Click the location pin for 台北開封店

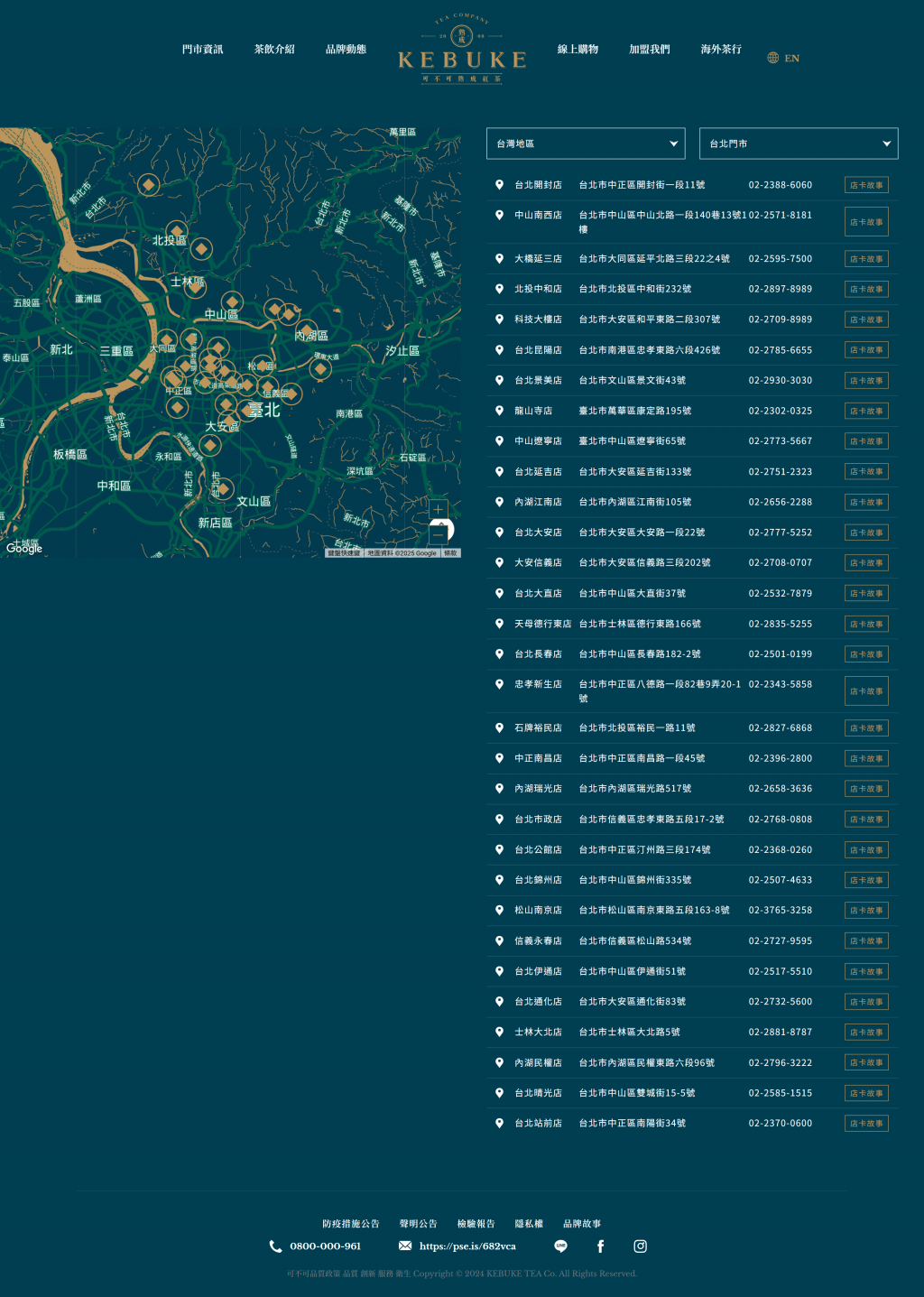(x=499, y=185)
